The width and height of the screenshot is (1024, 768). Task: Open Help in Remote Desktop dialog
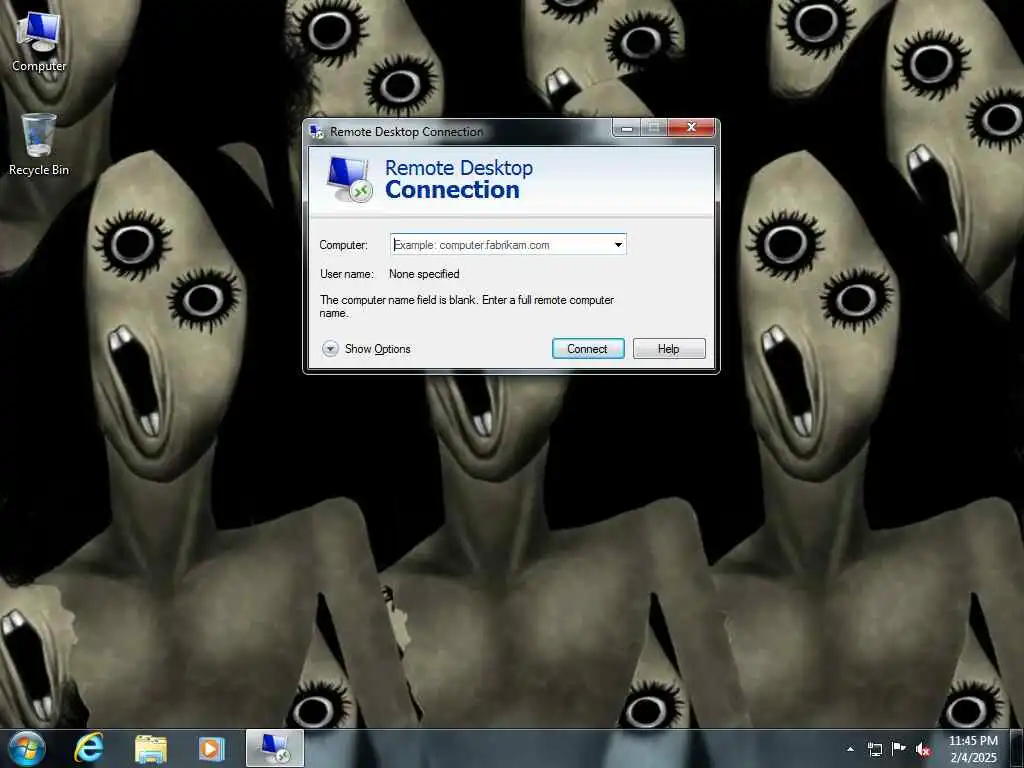click(x=669, y=349)
